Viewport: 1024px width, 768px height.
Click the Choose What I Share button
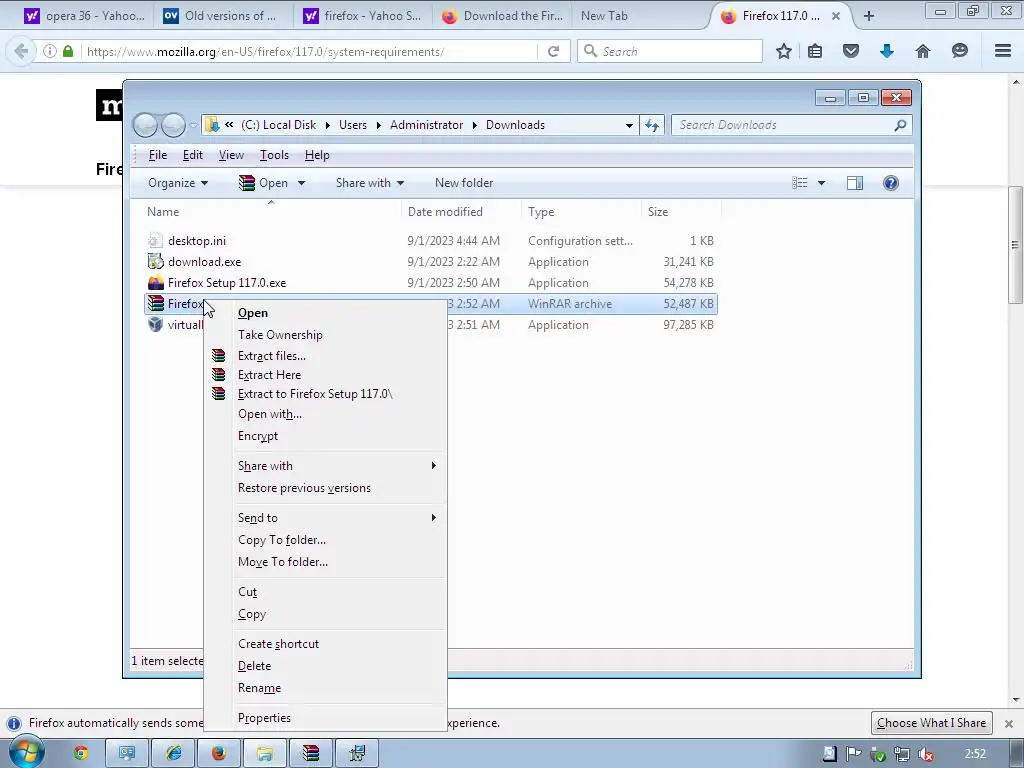click(x=931, y=723)
